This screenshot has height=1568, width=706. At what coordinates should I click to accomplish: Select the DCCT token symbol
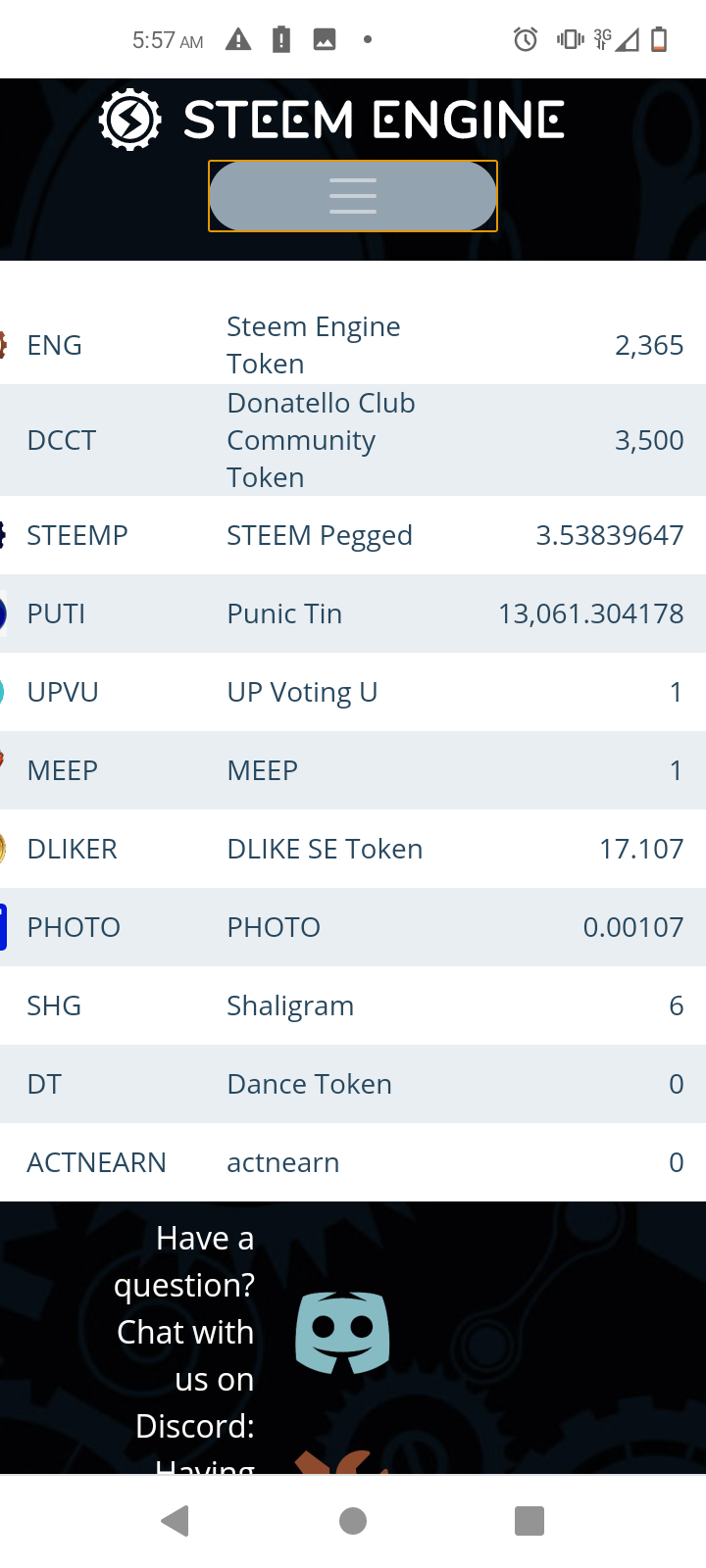(62, 440)
